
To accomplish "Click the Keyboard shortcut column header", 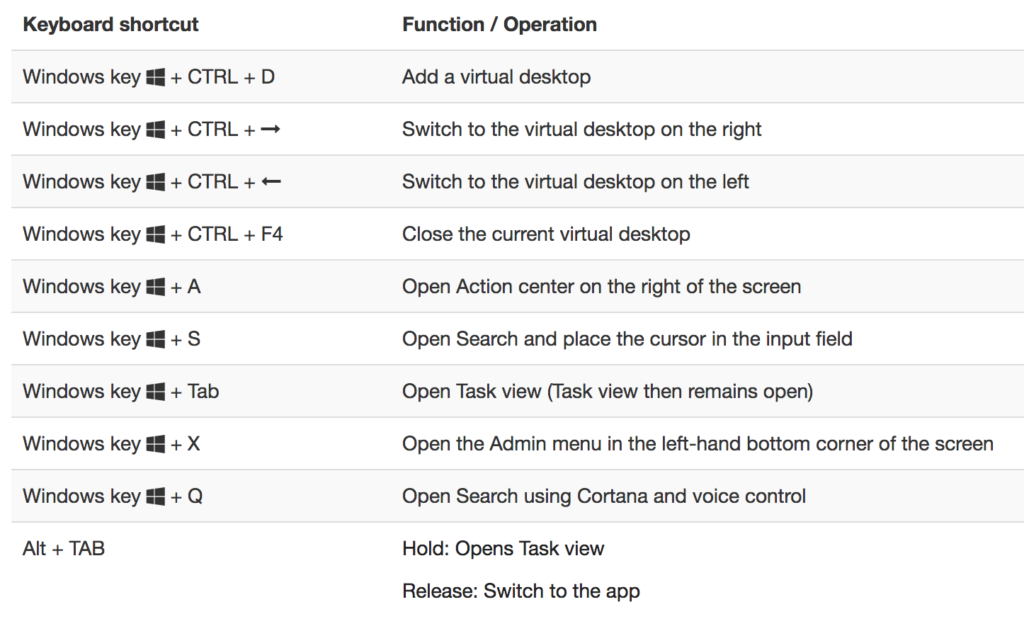I will coord(110,25).
